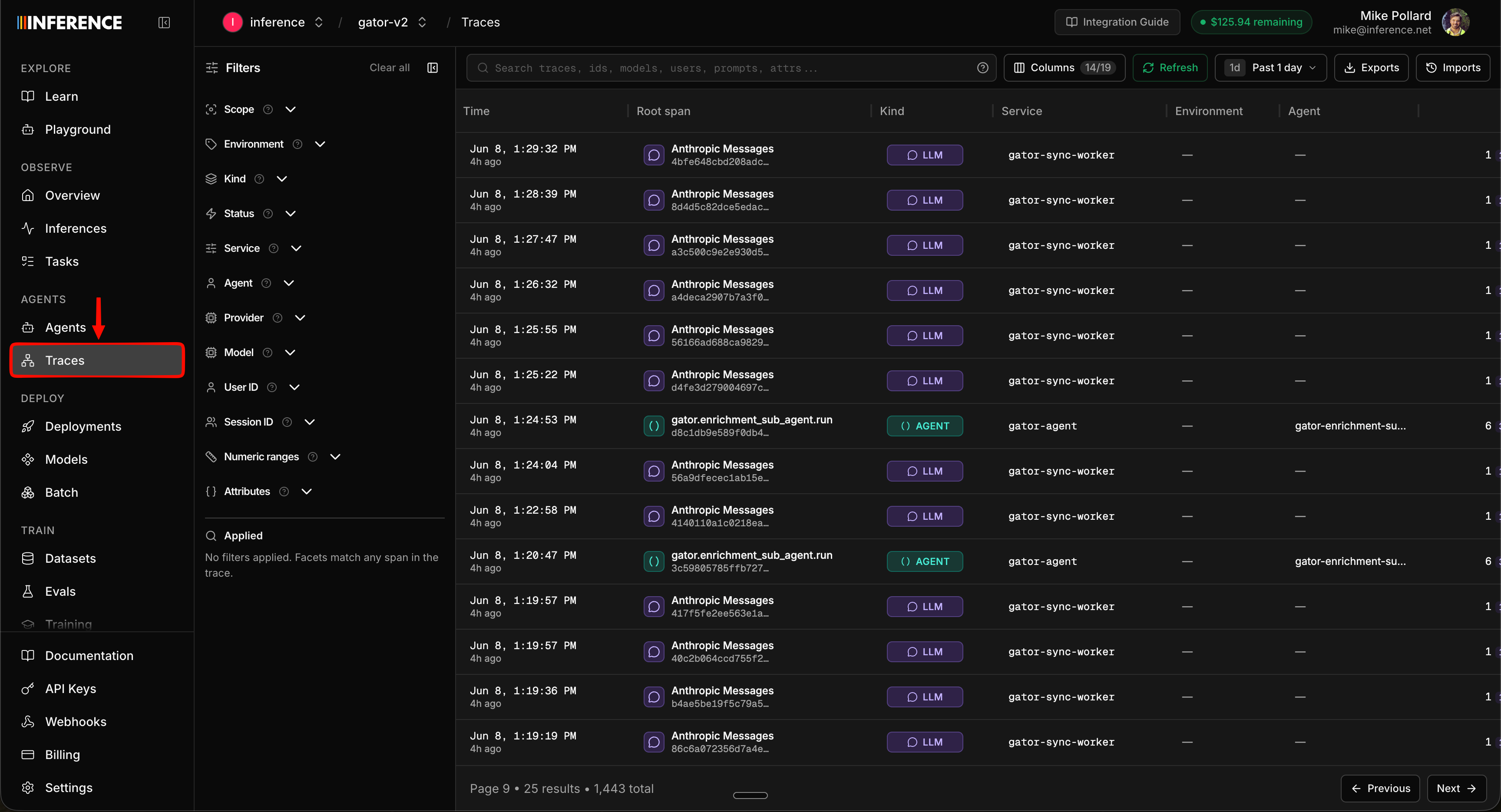Expand the Environment filter

(x=320, y=144)
